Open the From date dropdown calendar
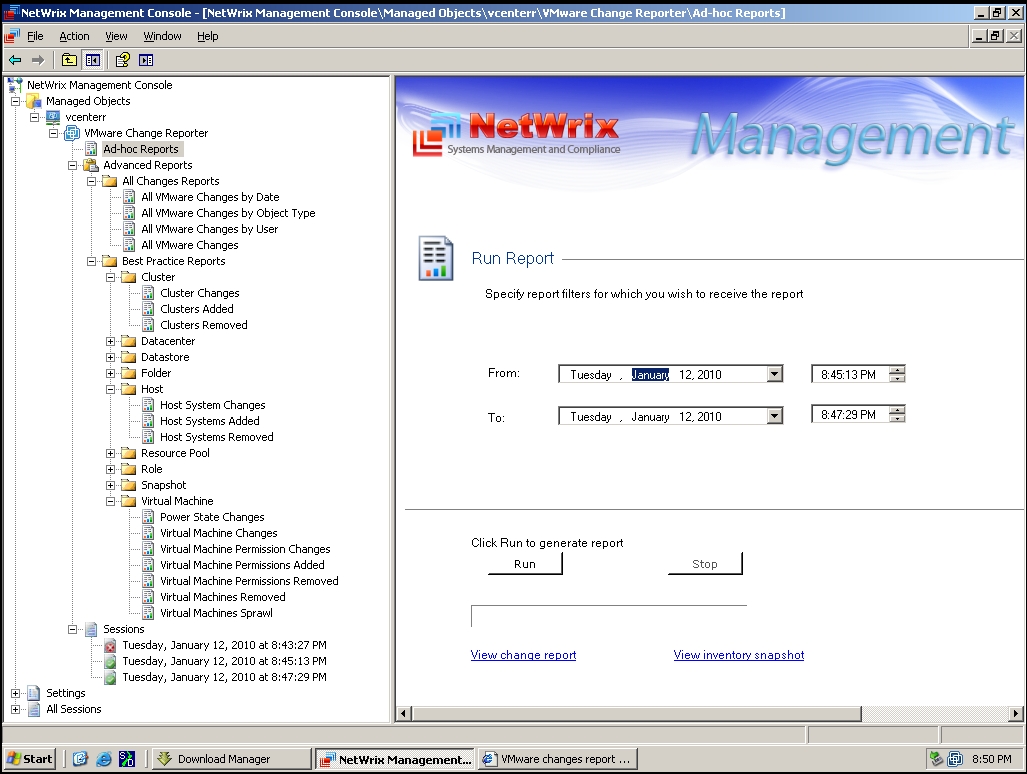 click(775, 374)
